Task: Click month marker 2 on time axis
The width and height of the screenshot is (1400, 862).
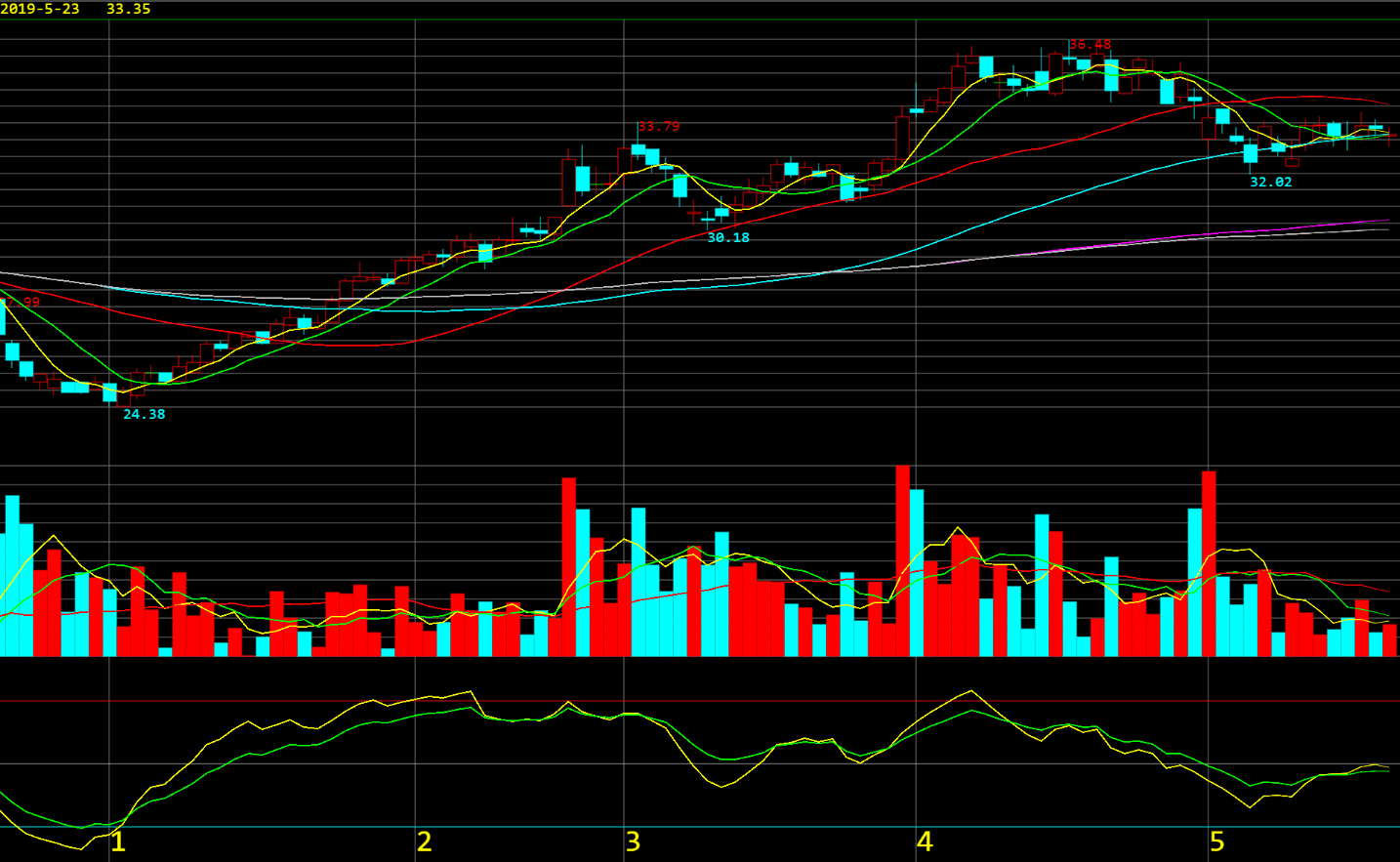Action: tap(424, 841)
